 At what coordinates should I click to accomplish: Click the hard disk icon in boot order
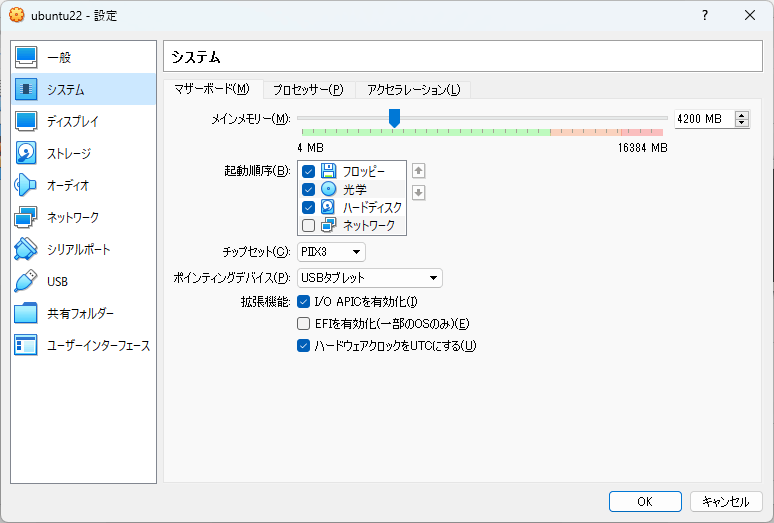pos(328,207)
